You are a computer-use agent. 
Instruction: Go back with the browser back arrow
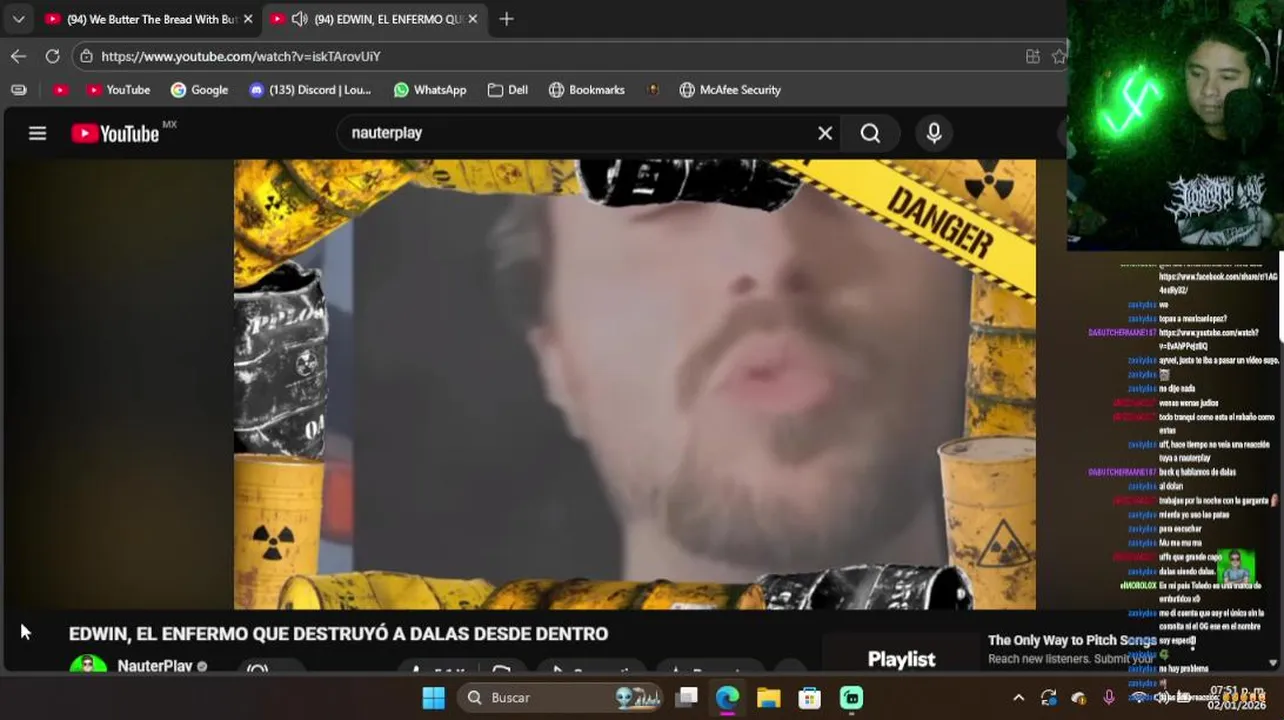click(x=18, y=56)
